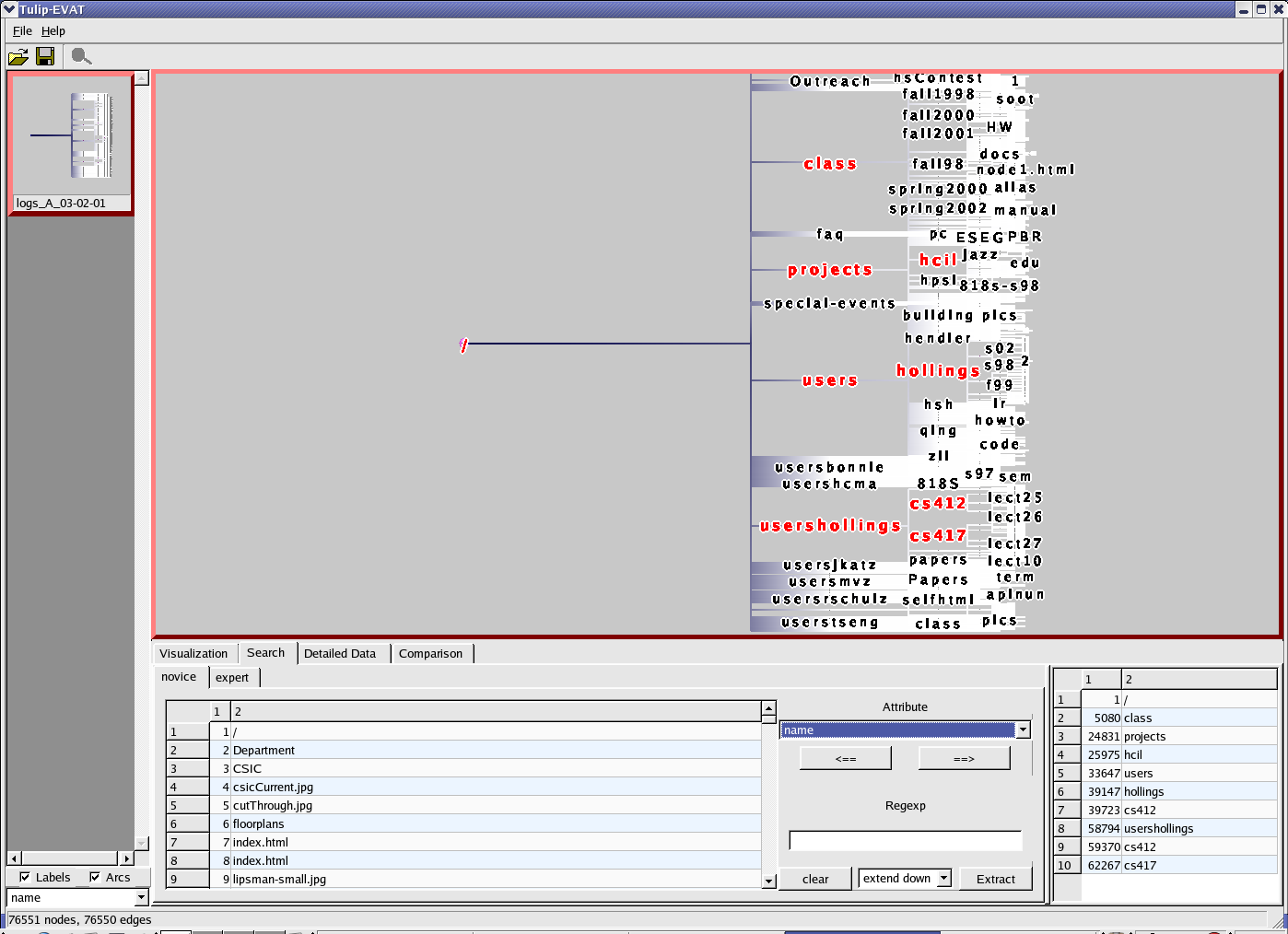Viewport: 1288px width, 934px height.
Task: Select the logs_A_03-02-01 graph thumbnail
Action: tap(71, 144)
